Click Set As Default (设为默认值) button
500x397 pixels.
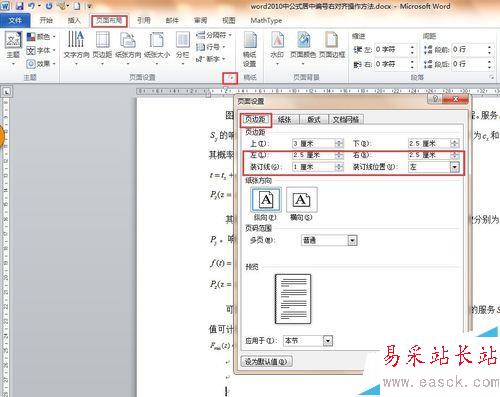point(266,362)
